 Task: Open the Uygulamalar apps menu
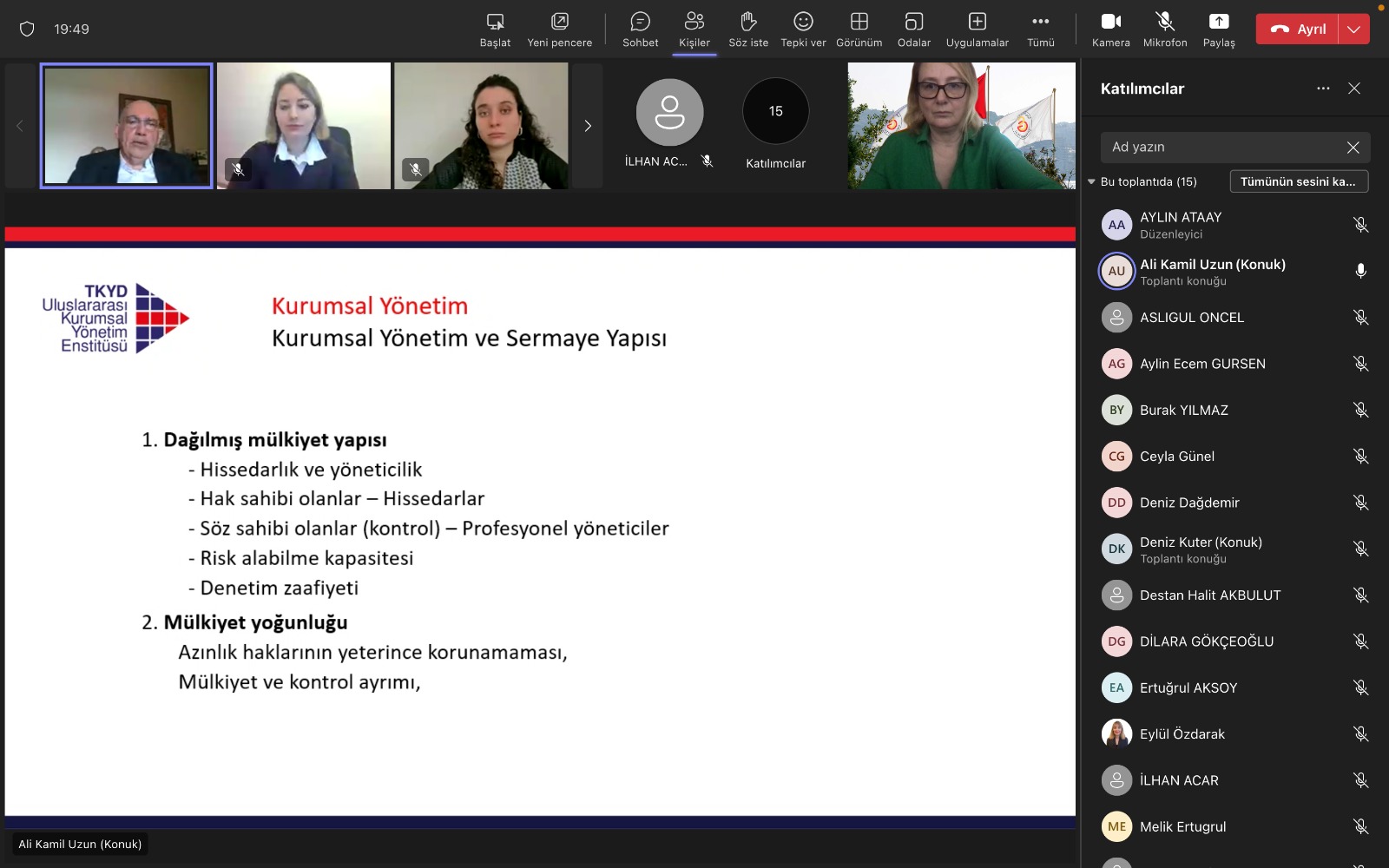tap(977, 29)
